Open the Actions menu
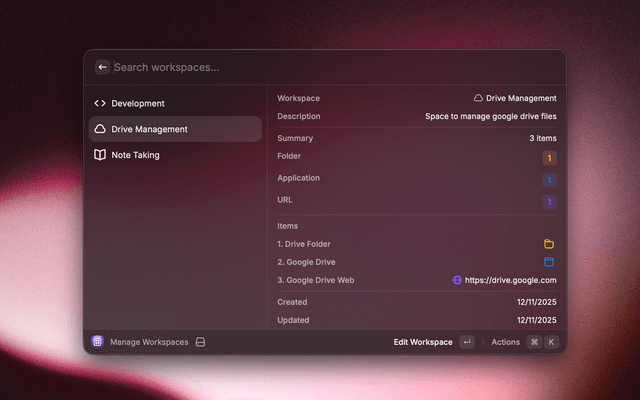Image resolution: width=640 pixels, height=400 pixels. (x=505, y=342)
